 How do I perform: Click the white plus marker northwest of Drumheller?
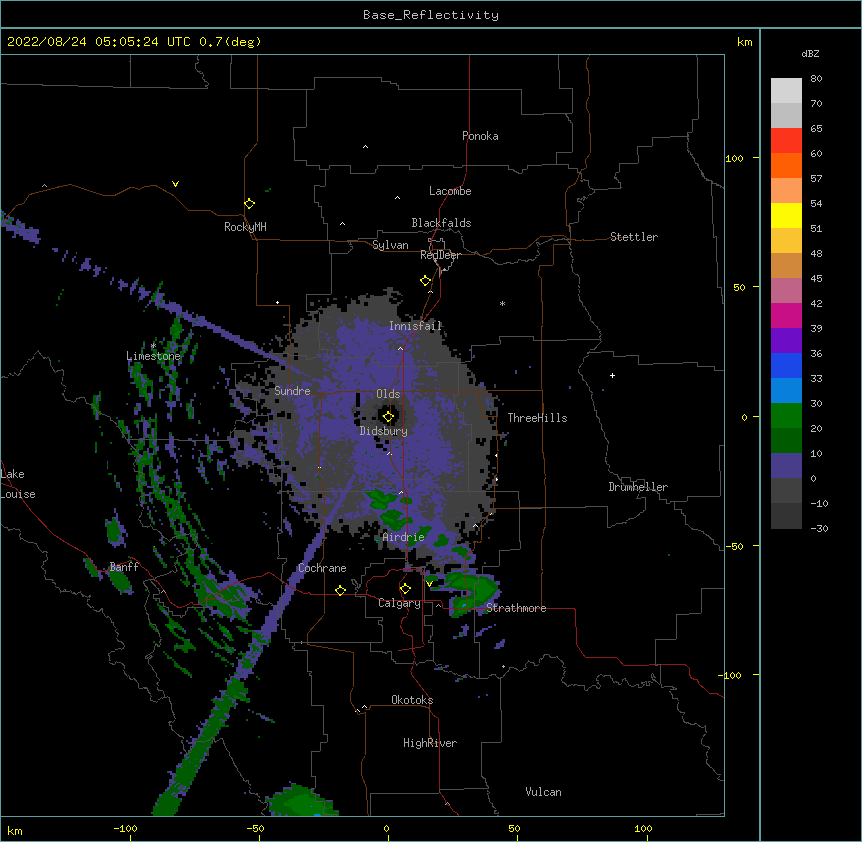(x=612, y=375)
